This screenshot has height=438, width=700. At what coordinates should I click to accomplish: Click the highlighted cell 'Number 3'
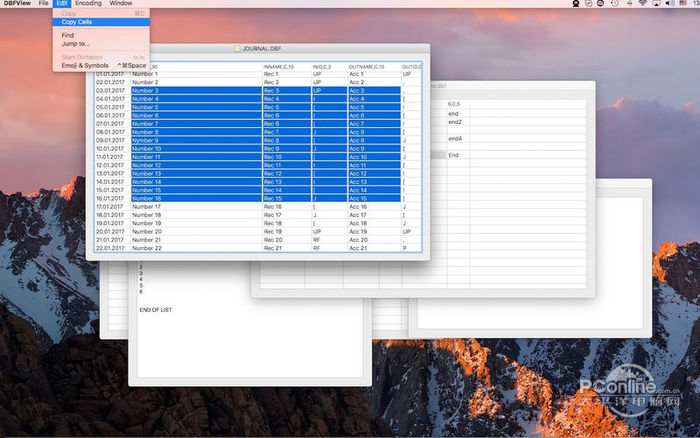click(196, 91)
